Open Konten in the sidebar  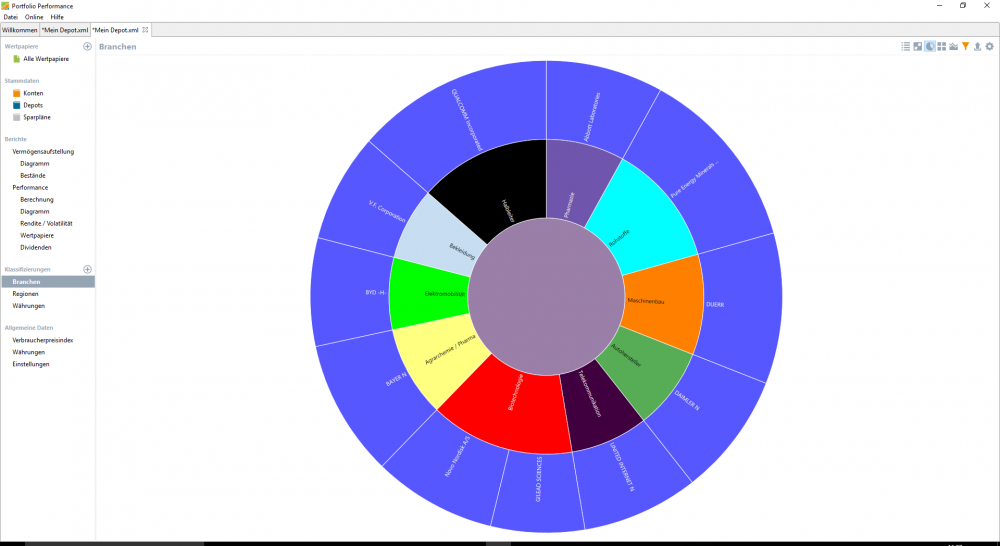(33, 93)
